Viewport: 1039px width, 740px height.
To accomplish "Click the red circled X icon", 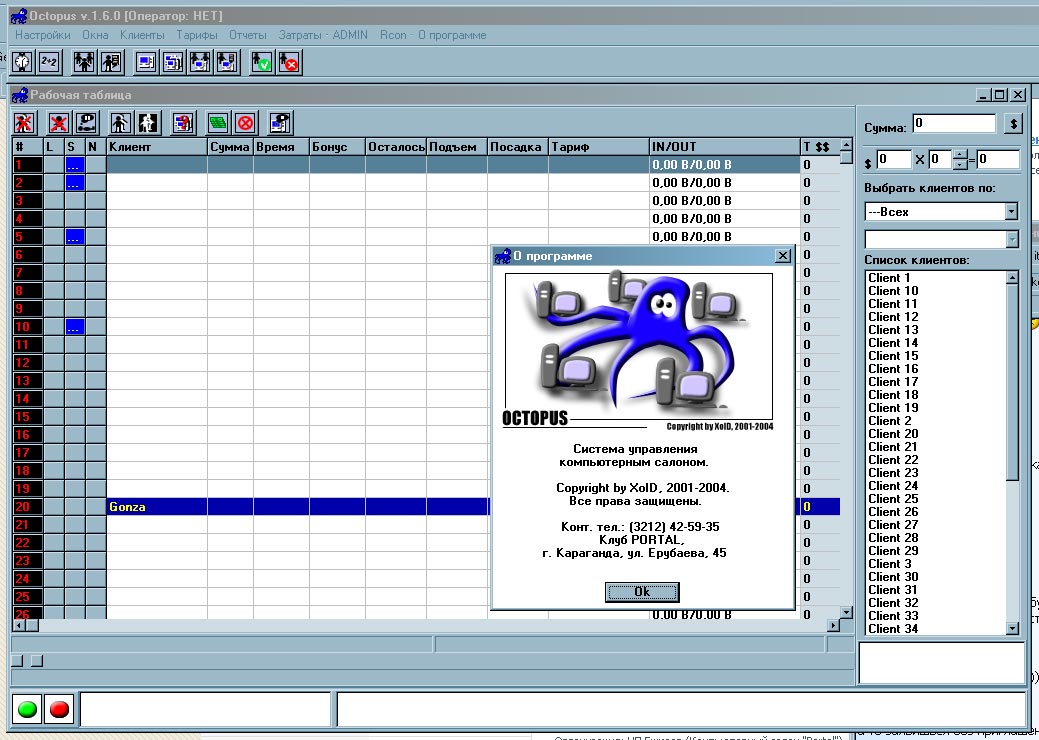I will click(x=245, y=123).
